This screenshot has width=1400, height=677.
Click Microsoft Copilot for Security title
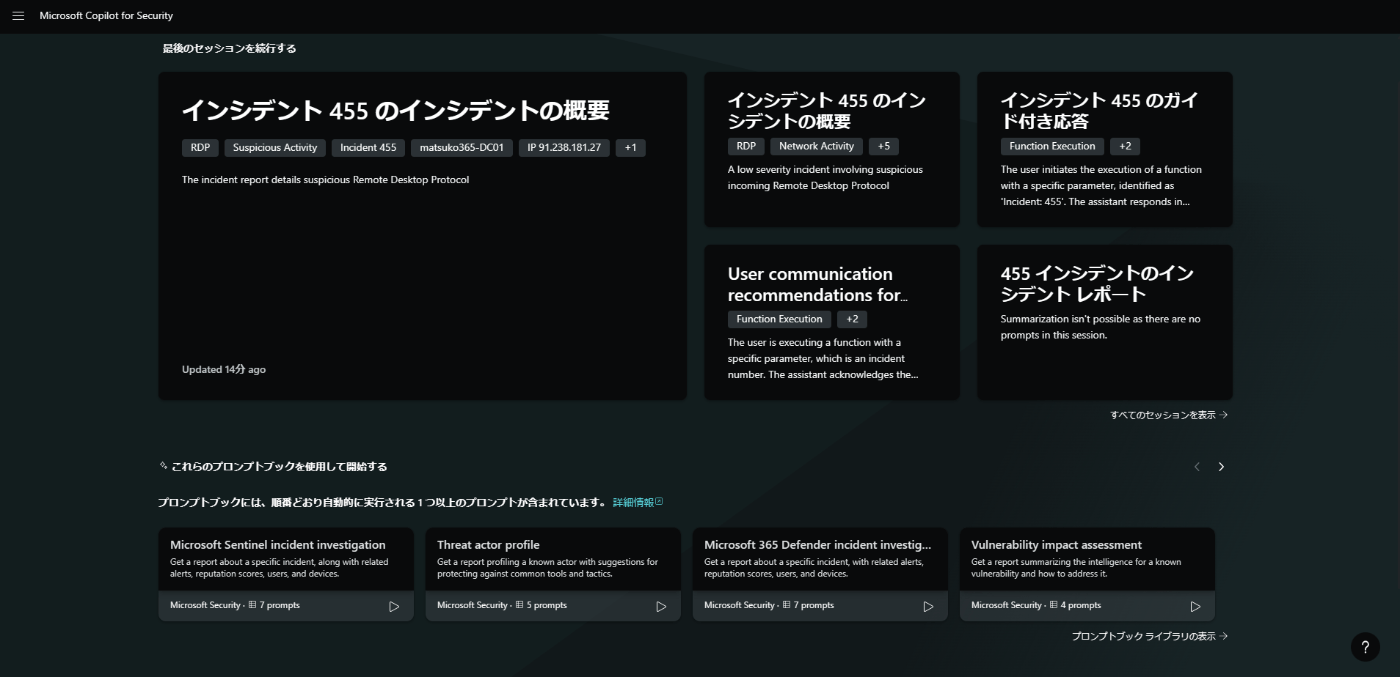[106, 16]
